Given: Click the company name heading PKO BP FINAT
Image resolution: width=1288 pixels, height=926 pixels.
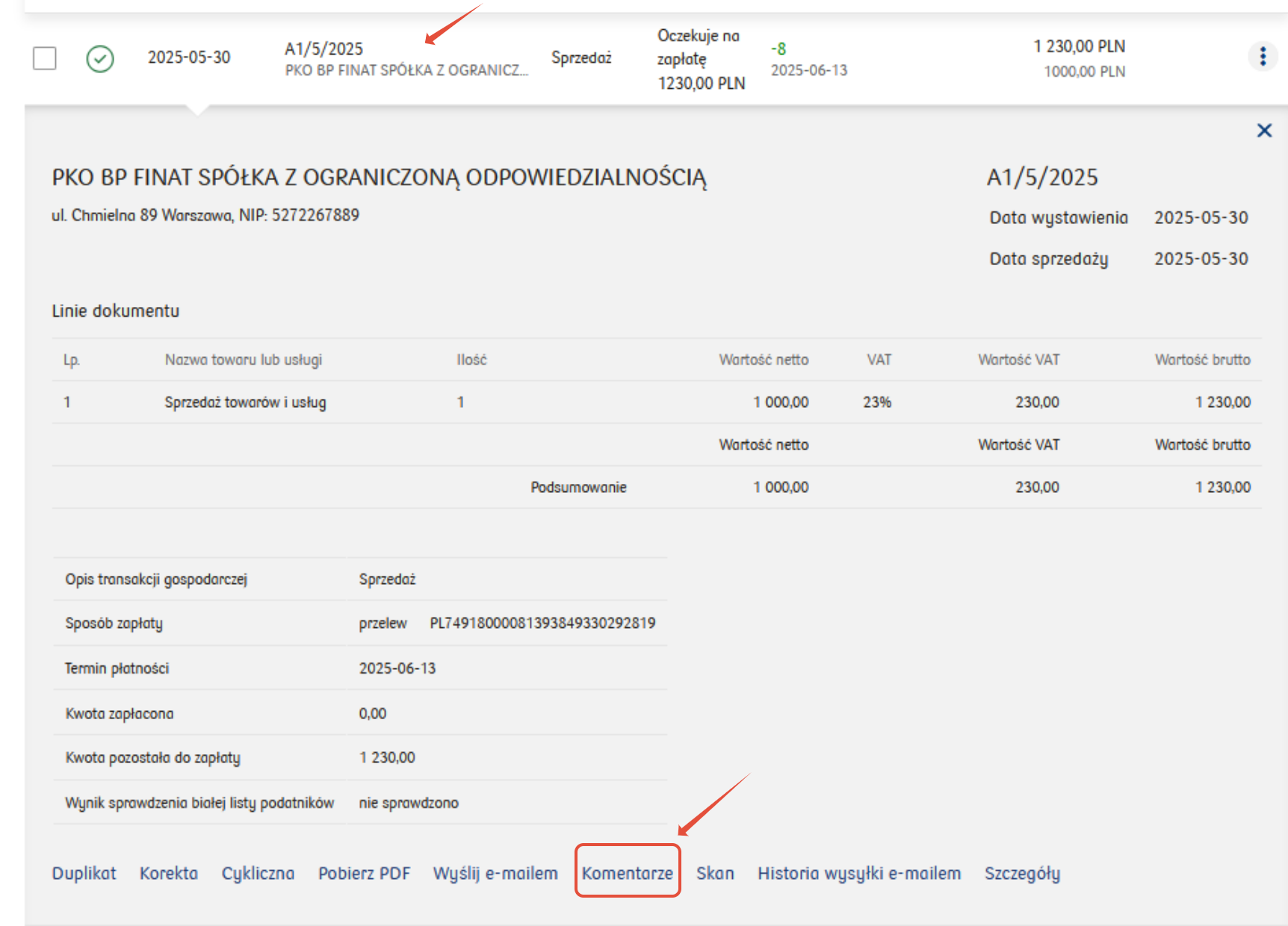Looking at the screenshot, I should click(x=379, y=178).
